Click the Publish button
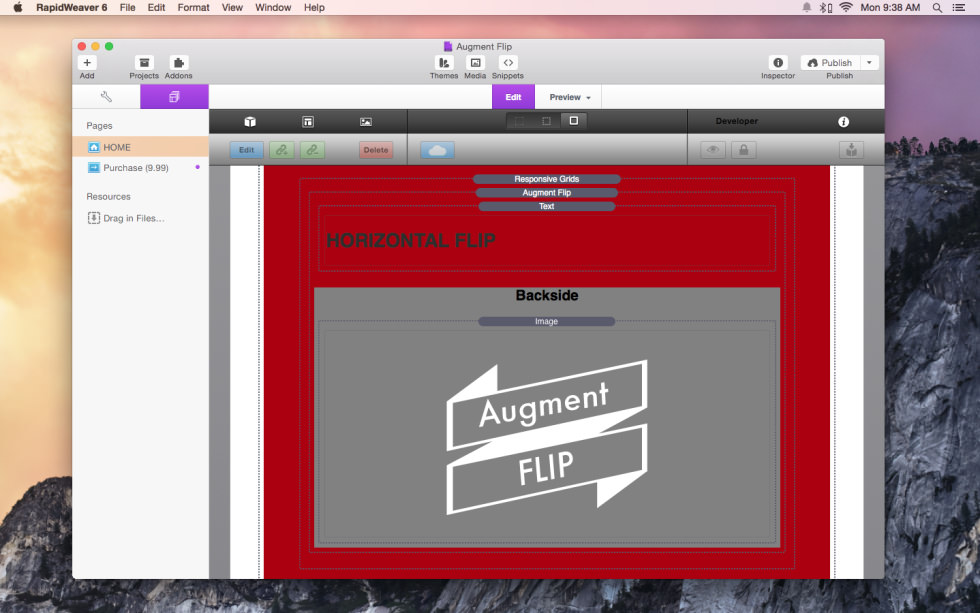This screenshot has width=980, height=613. tap(830, 62)
